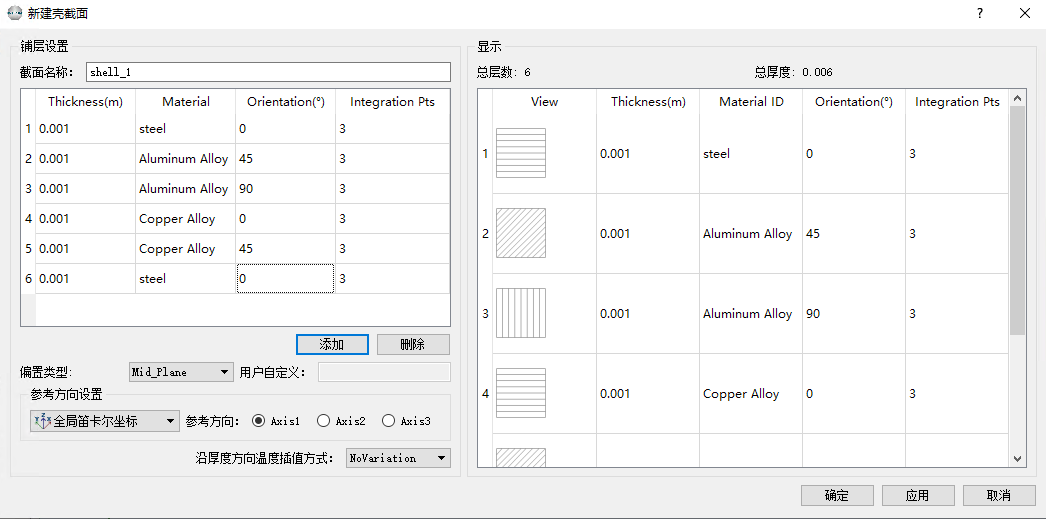The height and width of the screenshot is (519, 1046).
Task: Select the layer 1 horizontal hatch view thumbnail
Action: [520, 153]
